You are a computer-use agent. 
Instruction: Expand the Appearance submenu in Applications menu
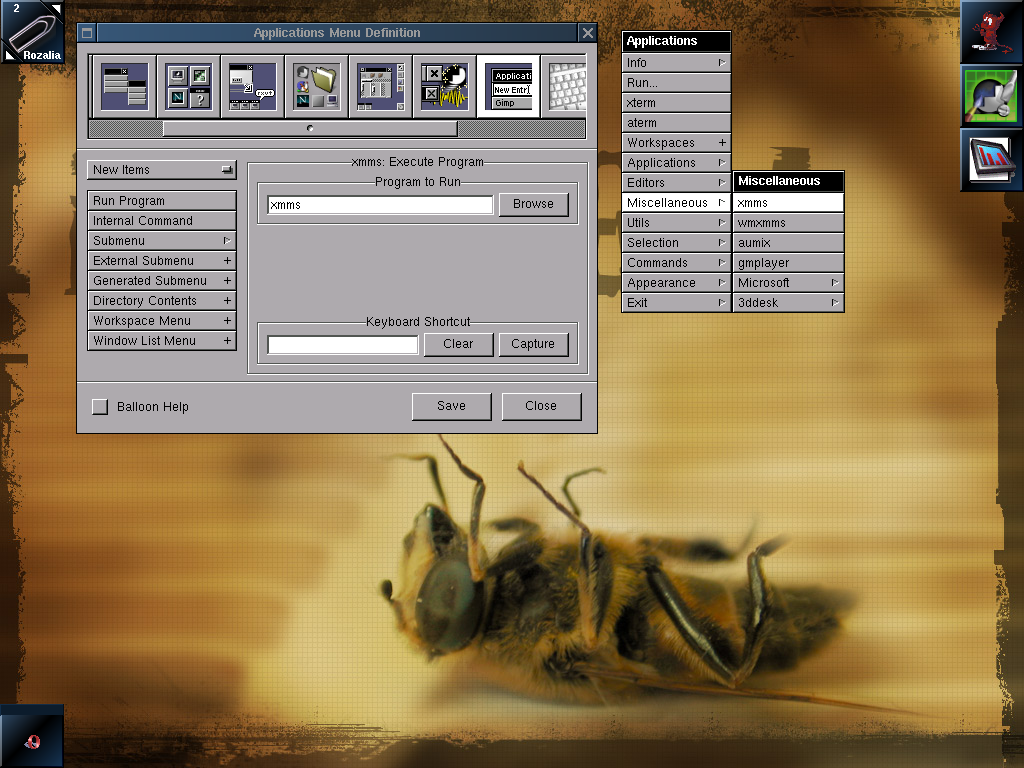pyautogui.click(x=675, y=283)
